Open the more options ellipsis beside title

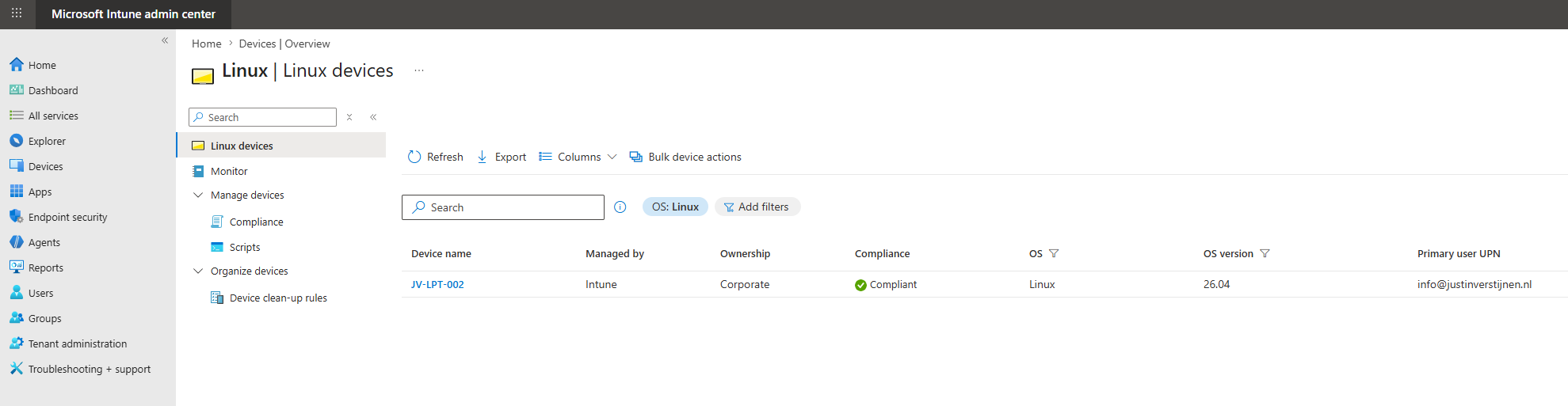[x=419, y=70]
